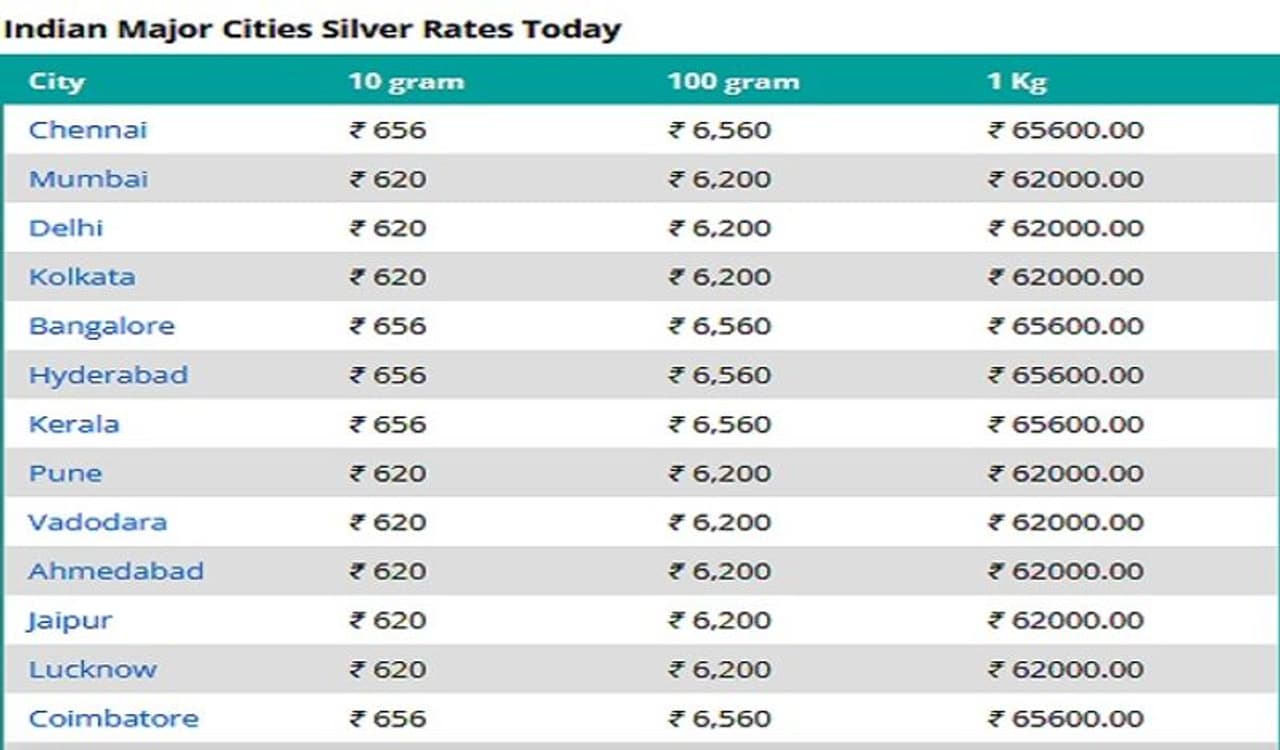1280x750 pixels.
Task: Click Chennai's 1 Kg price ₹ 65600.00
Action: 1066,130
